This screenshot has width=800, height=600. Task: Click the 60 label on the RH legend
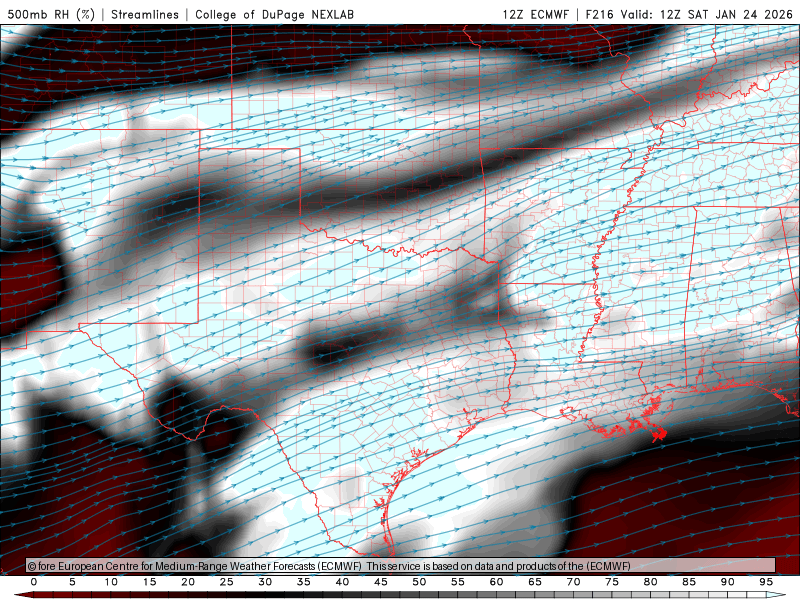pos(496,582)
